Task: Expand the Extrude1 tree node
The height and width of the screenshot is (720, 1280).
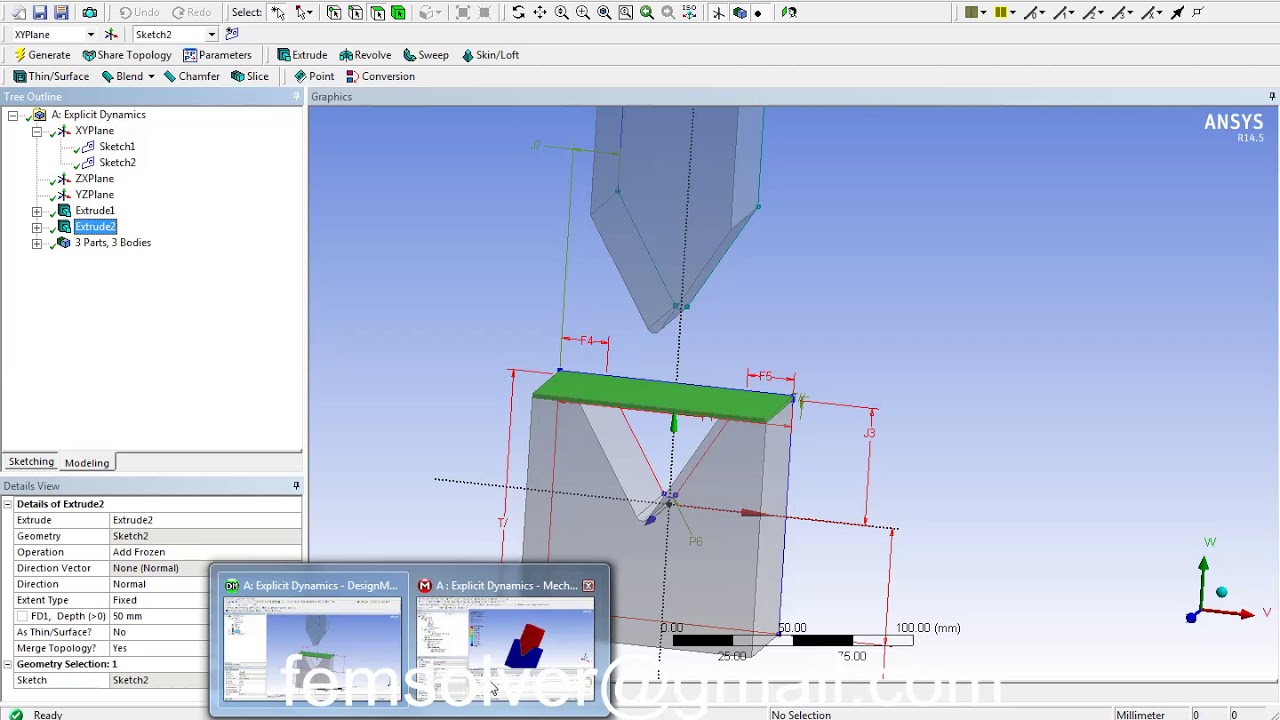Action: pos(37,211)
